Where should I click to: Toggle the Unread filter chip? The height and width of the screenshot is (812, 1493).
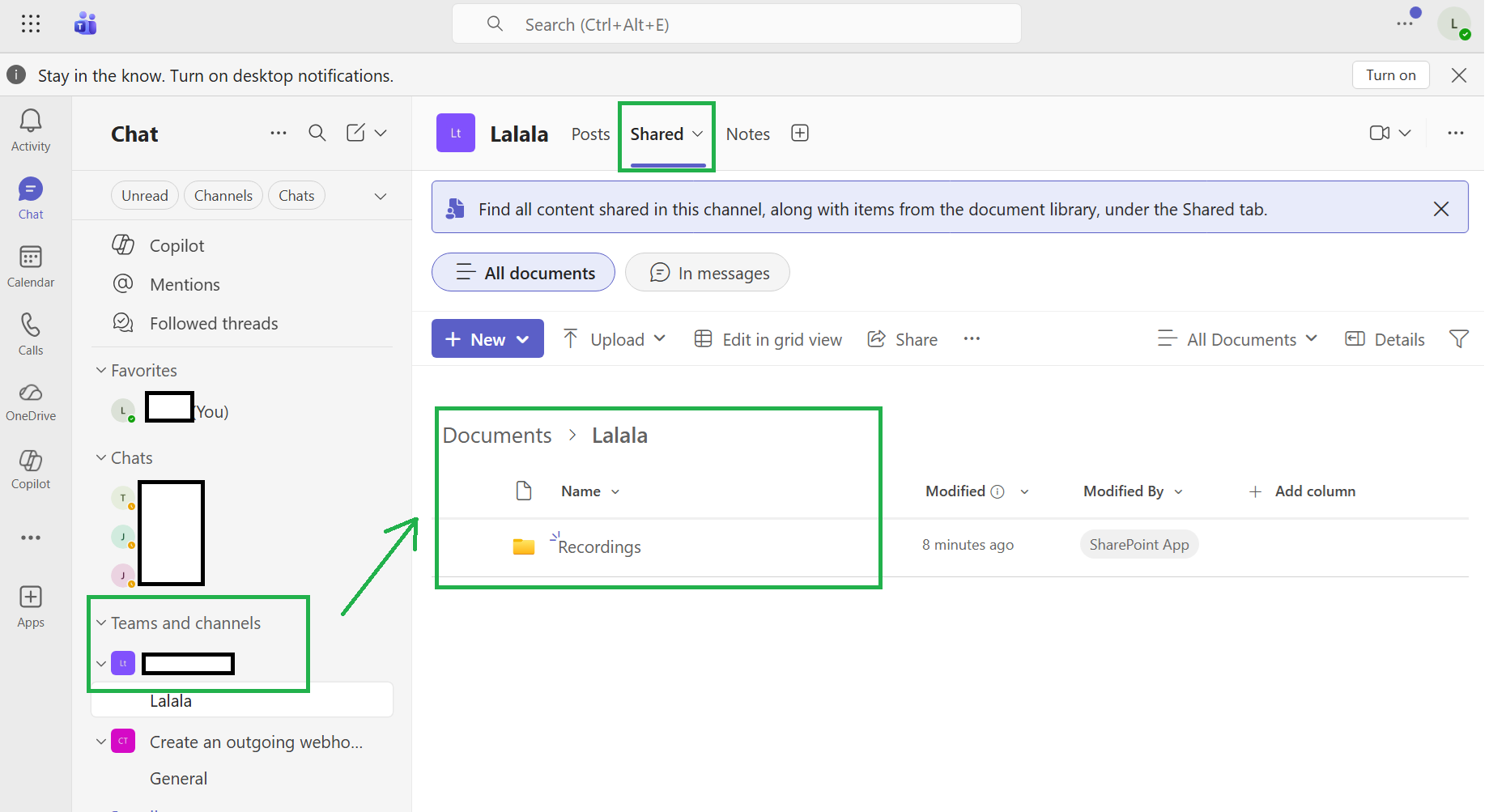coord(145,196)
